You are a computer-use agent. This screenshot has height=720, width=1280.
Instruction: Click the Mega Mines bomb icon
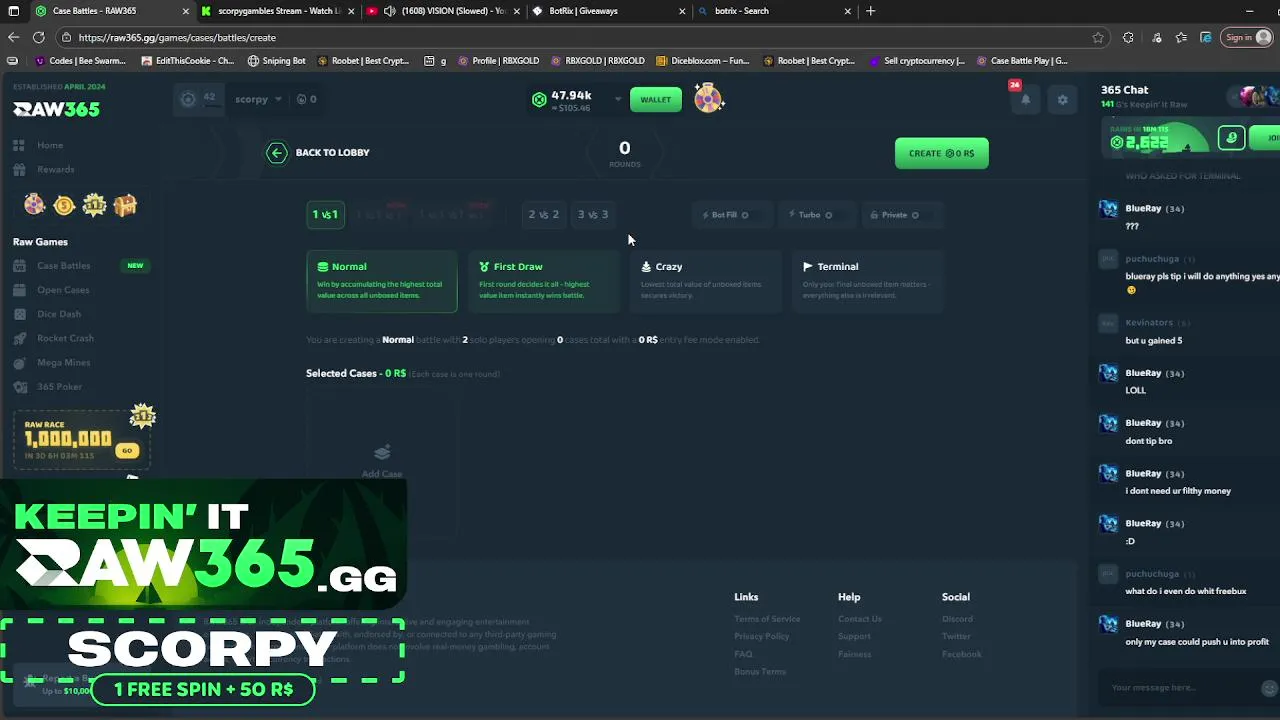19,362
